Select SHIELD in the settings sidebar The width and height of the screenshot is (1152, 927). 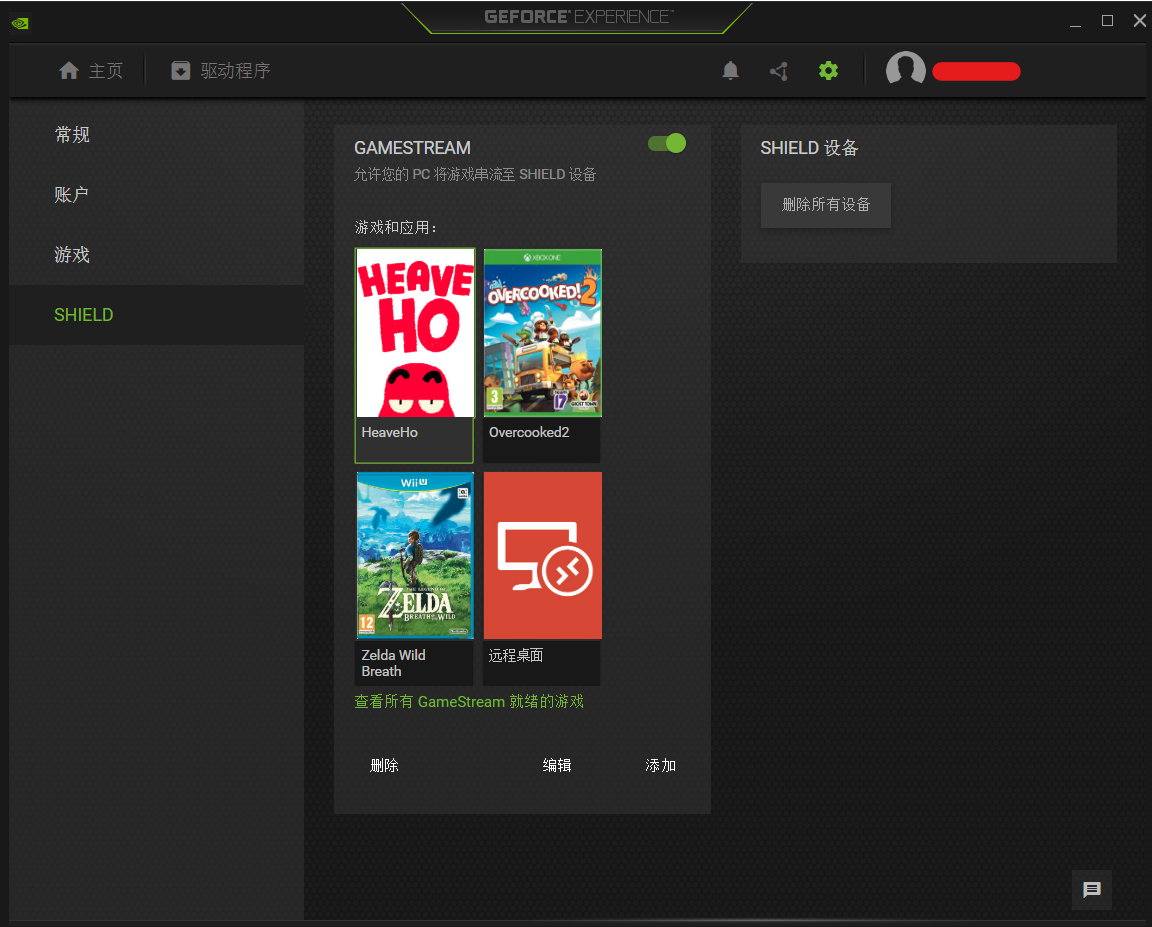point(156,315)
